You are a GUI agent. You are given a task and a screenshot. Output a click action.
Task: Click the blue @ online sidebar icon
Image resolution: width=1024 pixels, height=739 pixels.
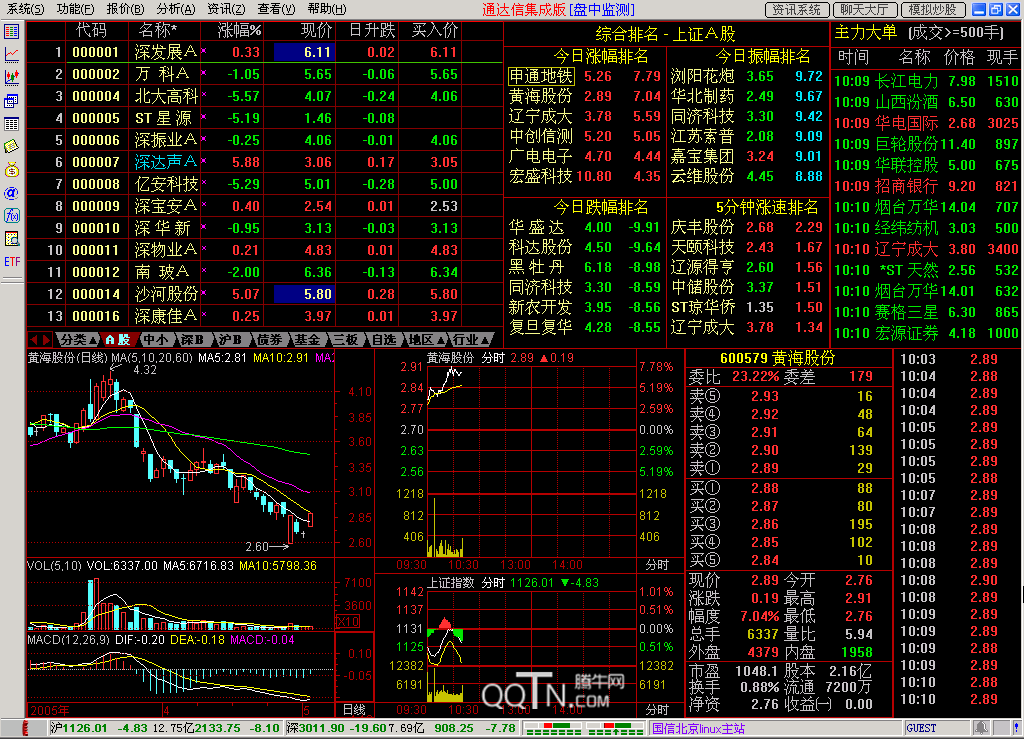[12, 193]
